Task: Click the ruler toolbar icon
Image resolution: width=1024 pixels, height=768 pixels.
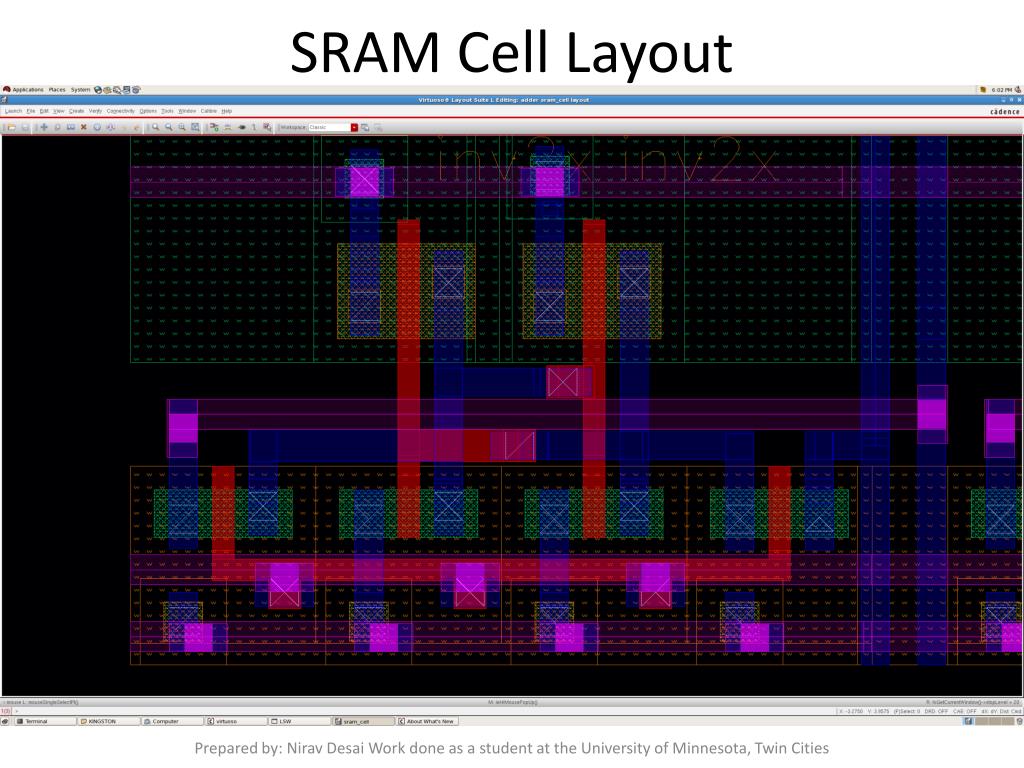Action: pos(227,127)
